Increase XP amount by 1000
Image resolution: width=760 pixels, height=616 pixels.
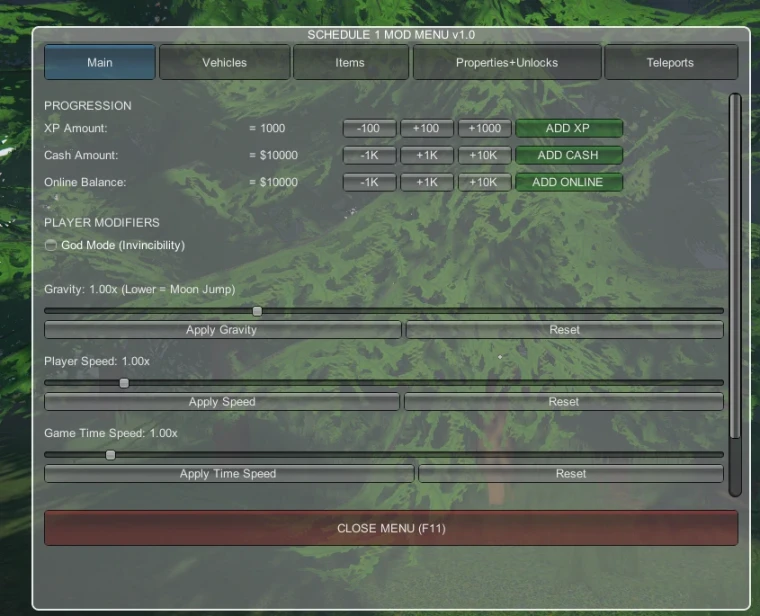pos(484,128)
